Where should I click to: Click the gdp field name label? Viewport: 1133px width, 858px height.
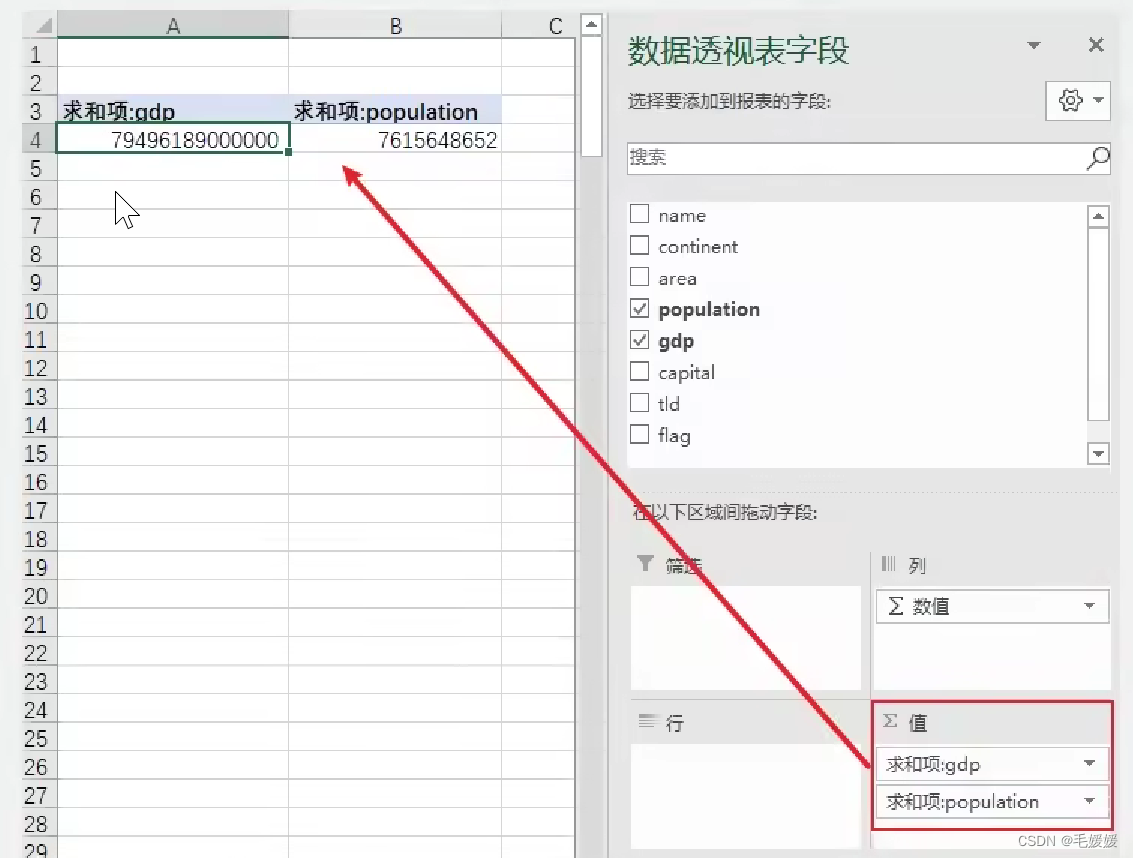(676, 341)
